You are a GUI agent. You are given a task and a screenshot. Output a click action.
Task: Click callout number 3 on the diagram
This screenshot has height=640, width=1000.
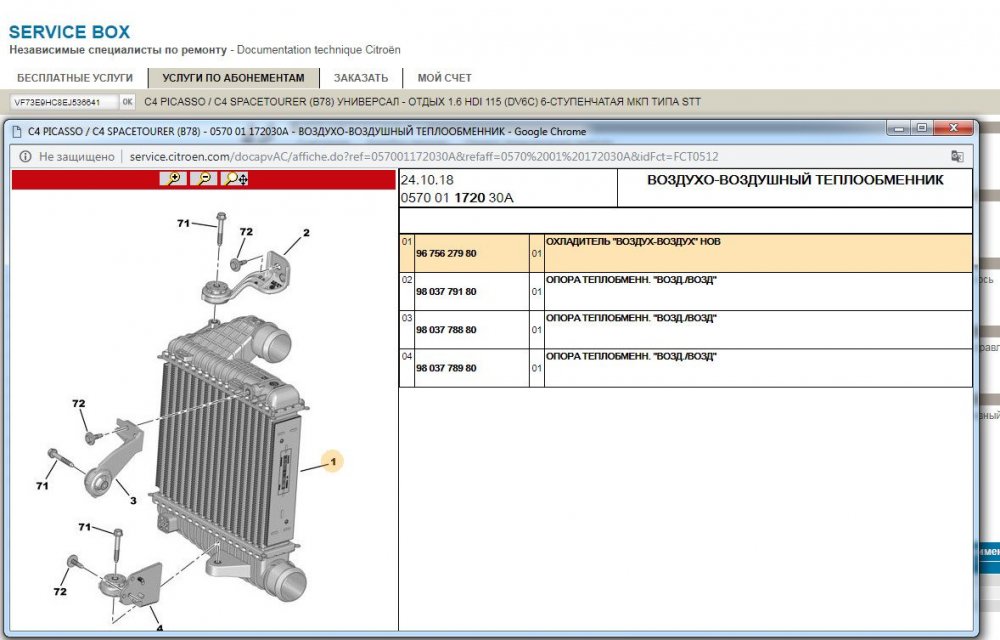coord(132,501)
